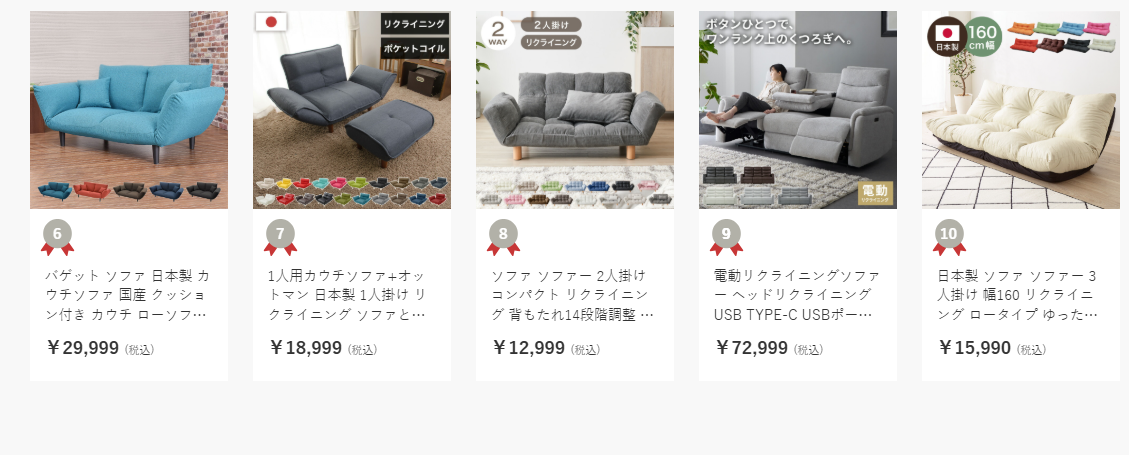The width and height of the screenshot is (1129, 455).
Task: Click the rank 6 medal badge
Action: click(58, 238)
